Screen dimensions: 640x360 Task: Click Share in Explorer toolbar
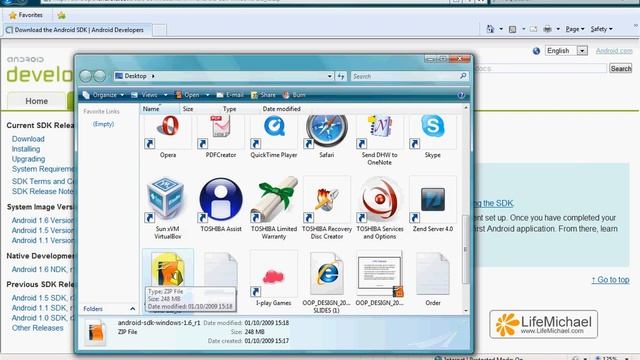click(263, 95)
